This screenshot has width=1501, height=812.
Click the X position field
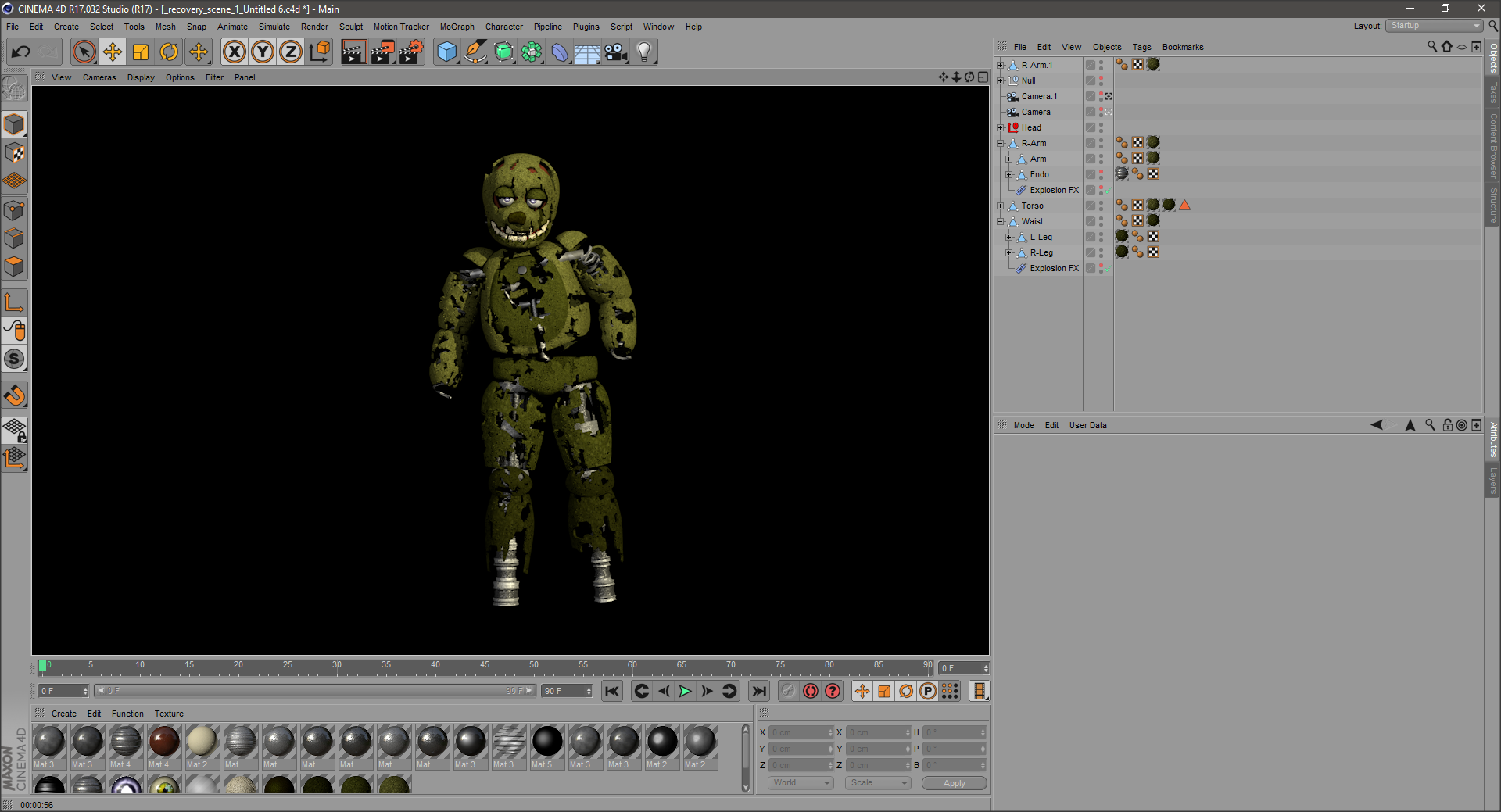point(802,732)
